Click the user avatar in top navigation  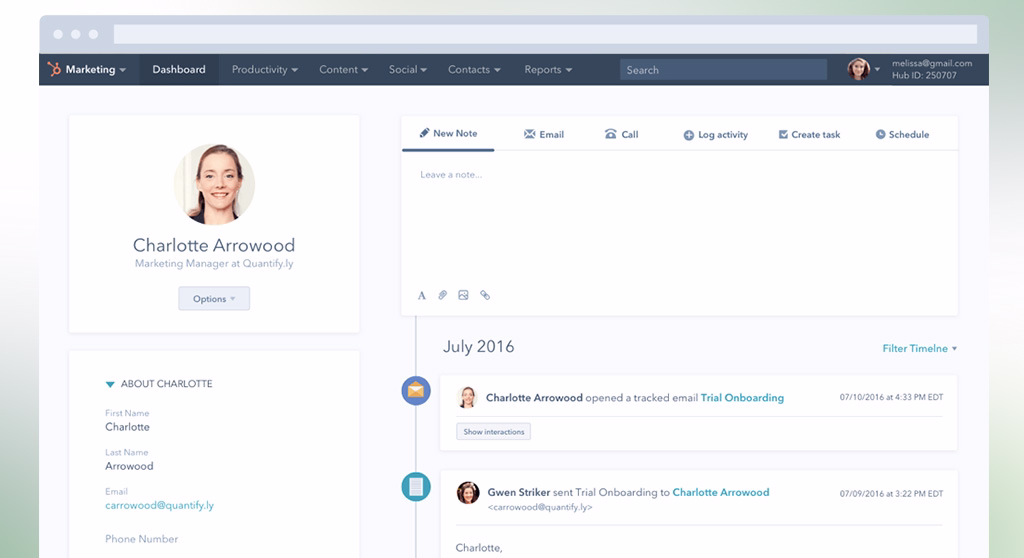click(859, 69)
